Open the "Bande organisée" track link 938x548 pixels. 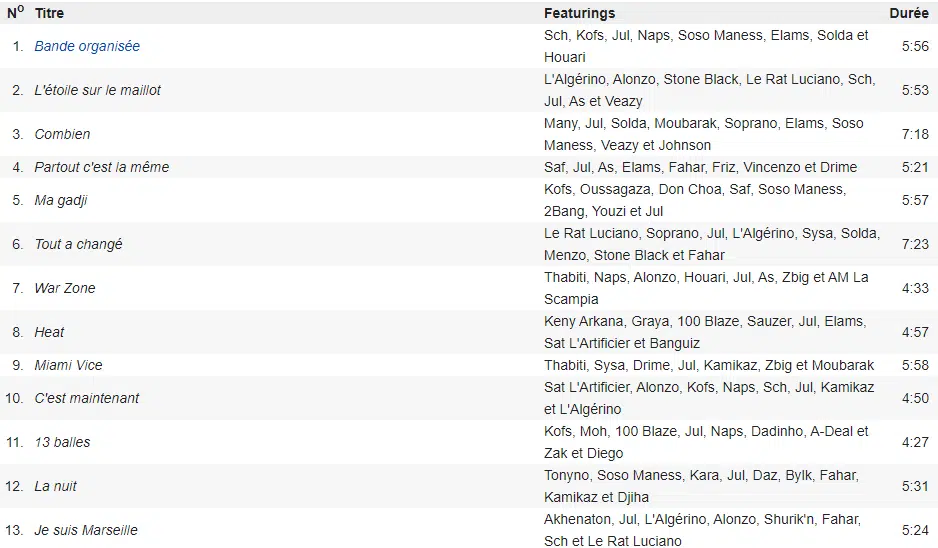click(x=87, y=46)
